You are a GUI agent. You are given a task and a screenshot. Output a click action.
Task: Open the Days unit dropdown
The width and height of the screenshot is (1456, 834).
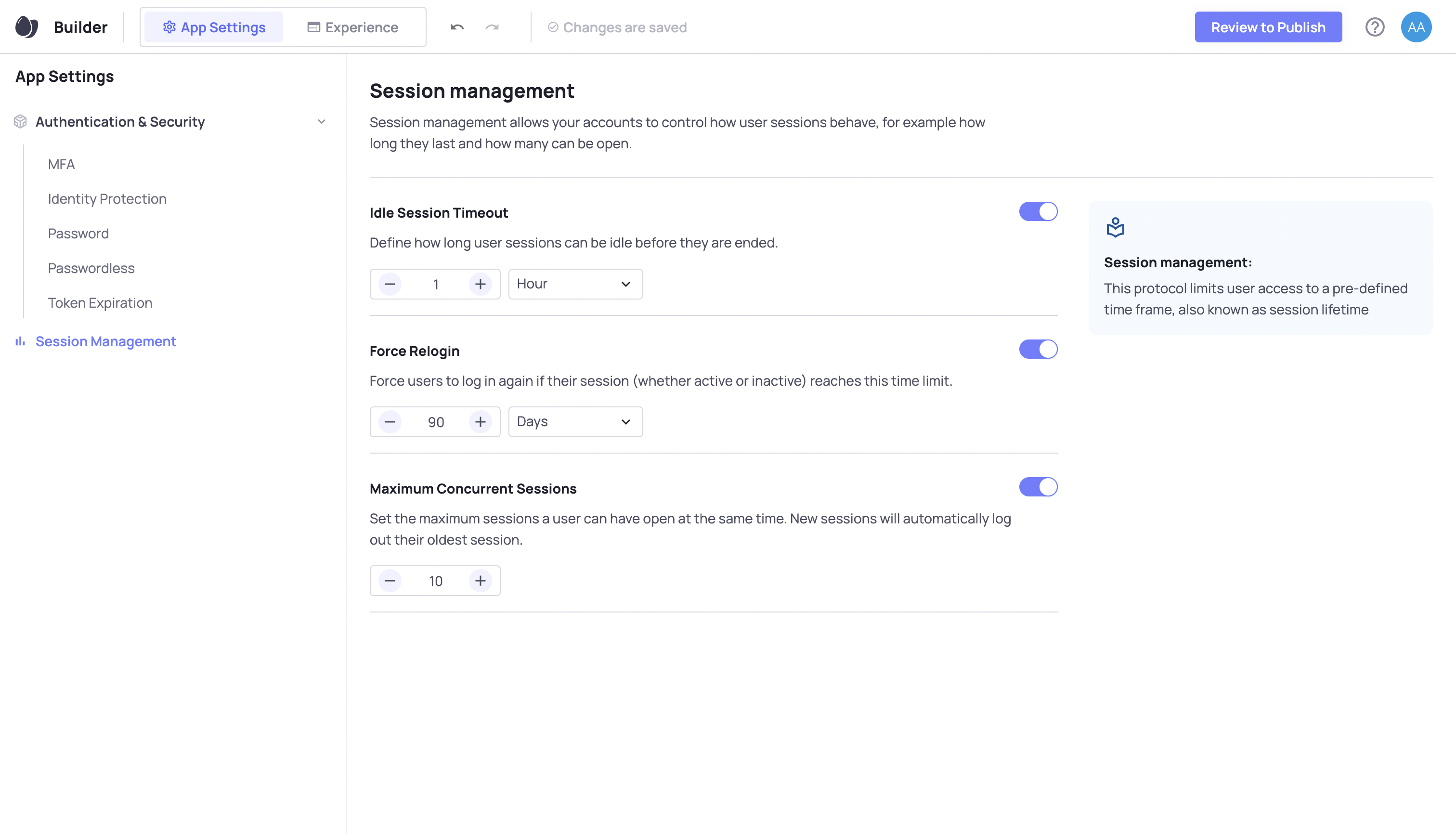pos(575,422)
